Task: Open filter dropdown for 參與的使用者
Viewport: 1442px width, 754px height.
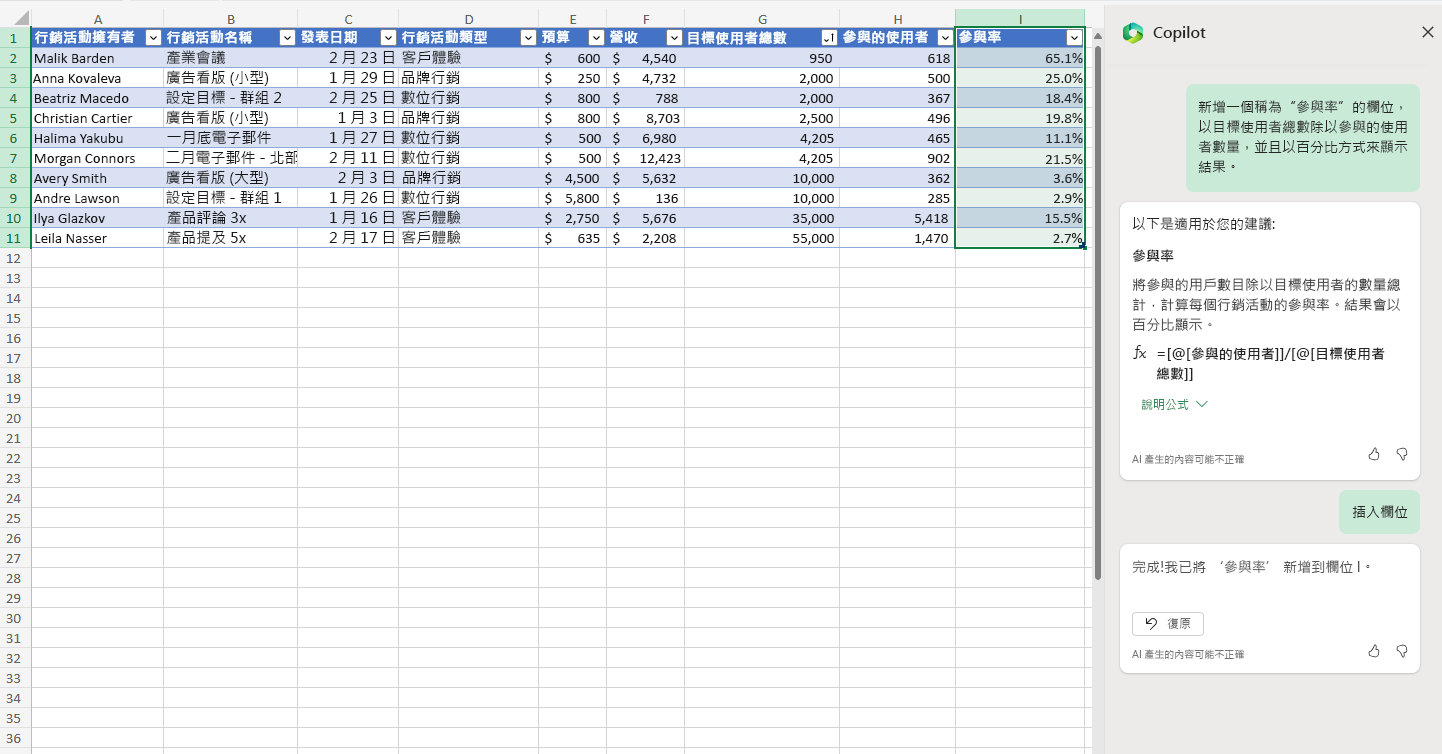Action: [945, 38]
